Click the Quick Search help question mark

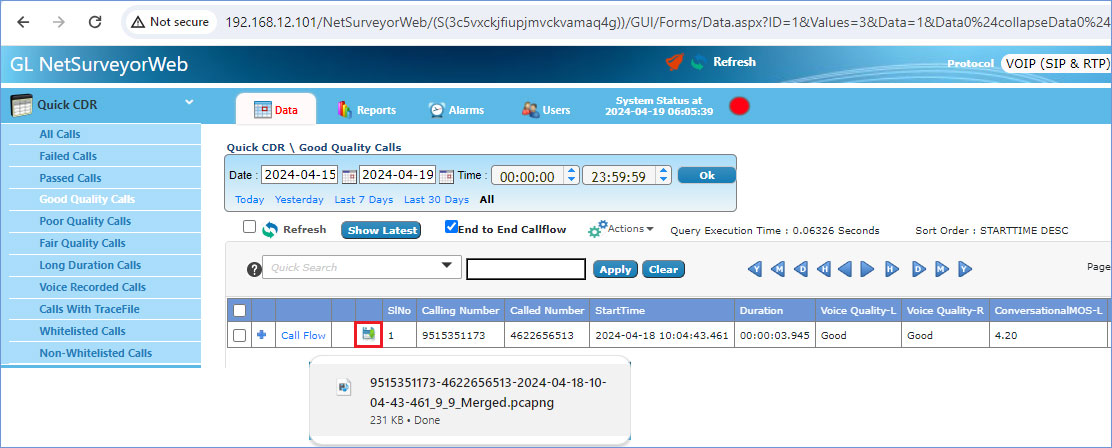(x=254, y=269)
